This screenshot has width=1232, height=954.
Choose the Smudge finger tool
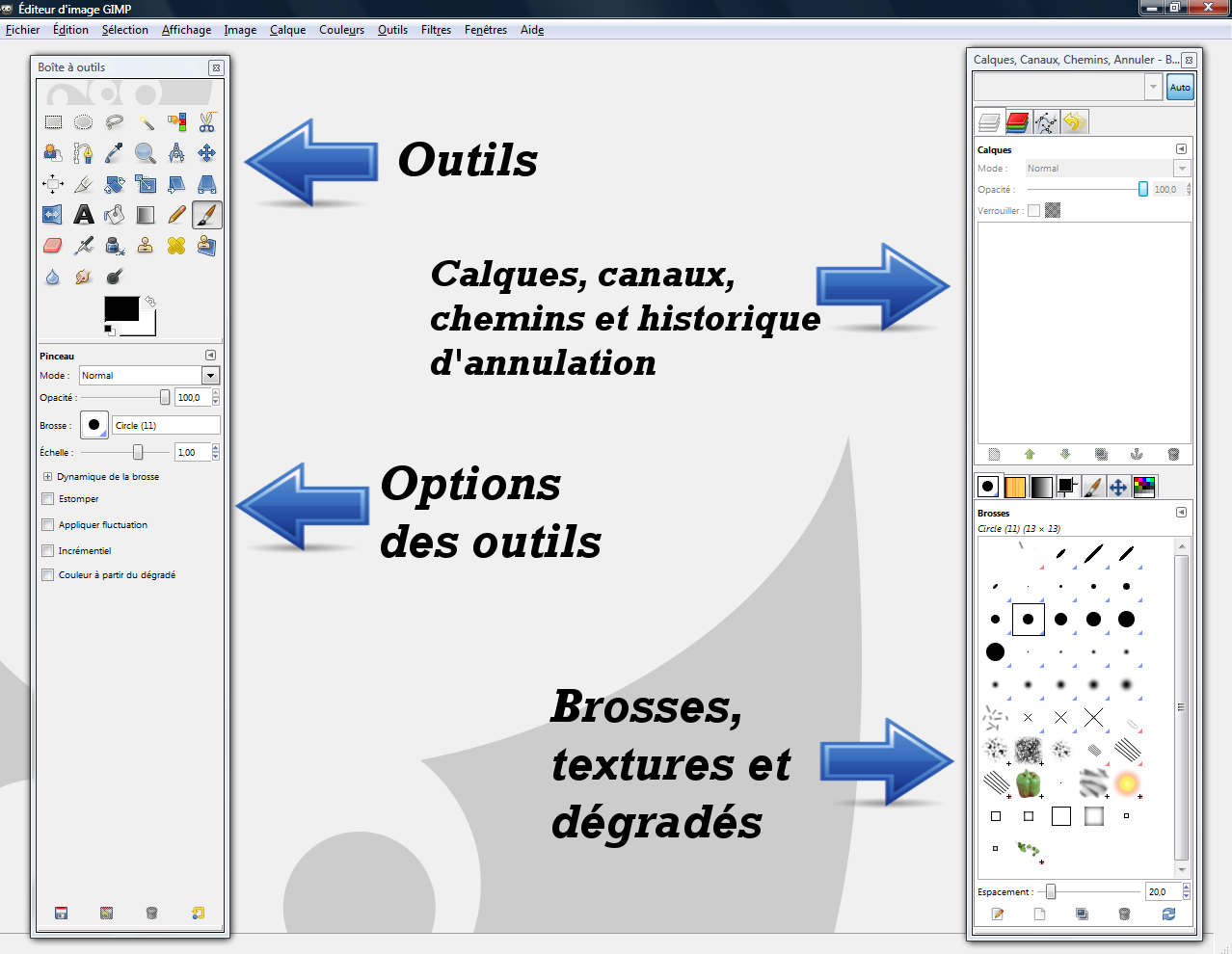pos(84,277)
